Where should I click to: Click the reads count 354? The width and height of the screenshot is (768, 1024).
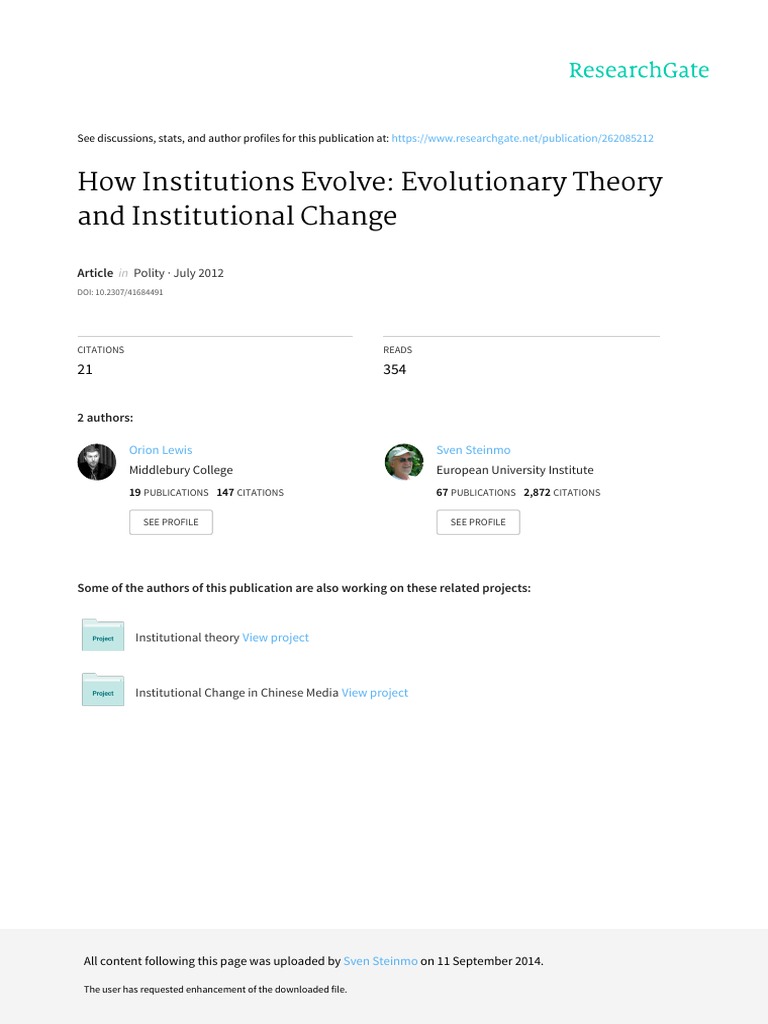coord(395,369)
